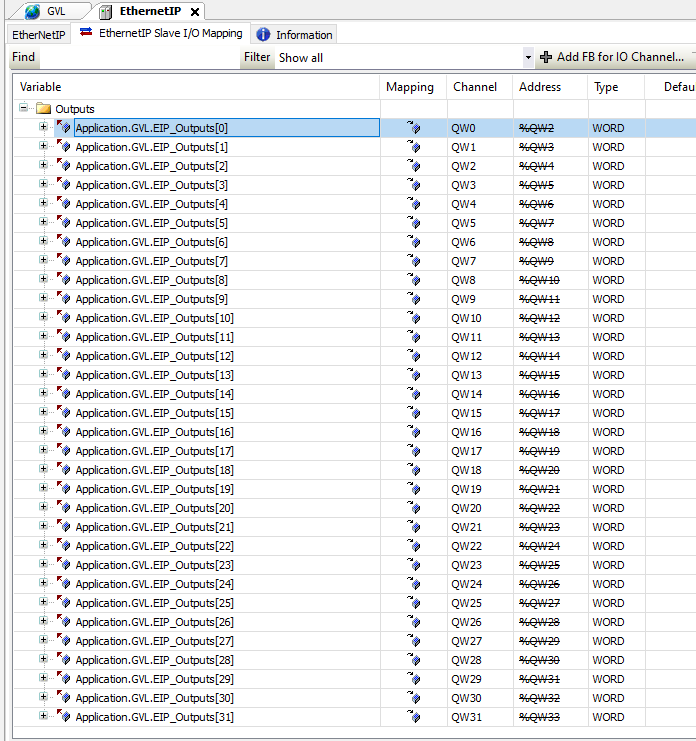Viewport: 696px width, 741px height.
Task: Click variable icon beside EIP_Outputs[5]
Action: (64, 223)
